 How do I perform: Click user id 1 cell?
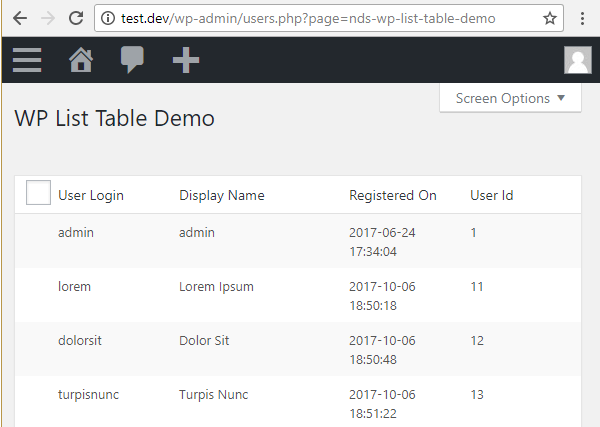click(x=473, y=233)
